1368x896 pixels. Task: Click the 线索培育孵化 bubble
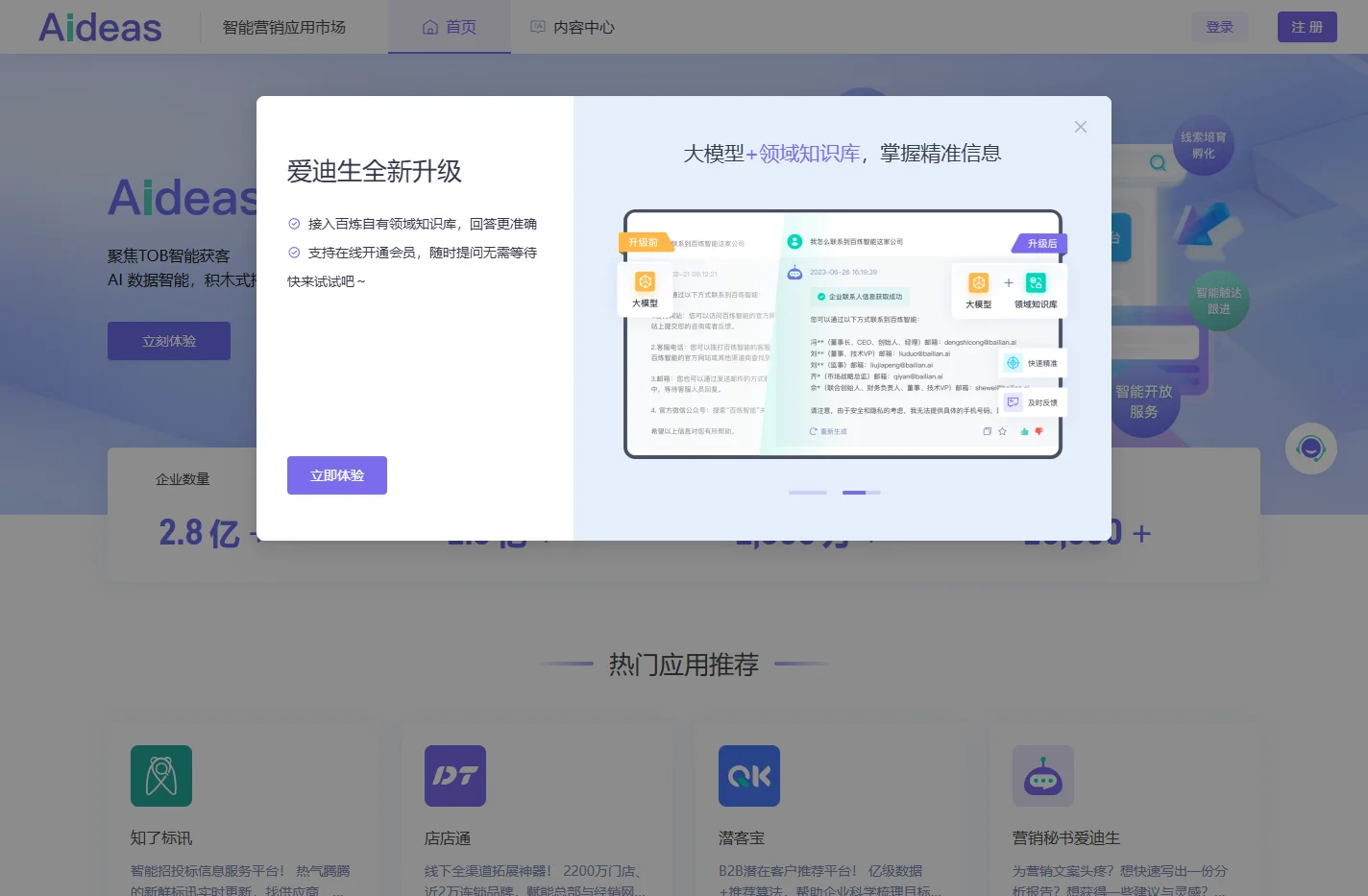[x=1203, y=145]
